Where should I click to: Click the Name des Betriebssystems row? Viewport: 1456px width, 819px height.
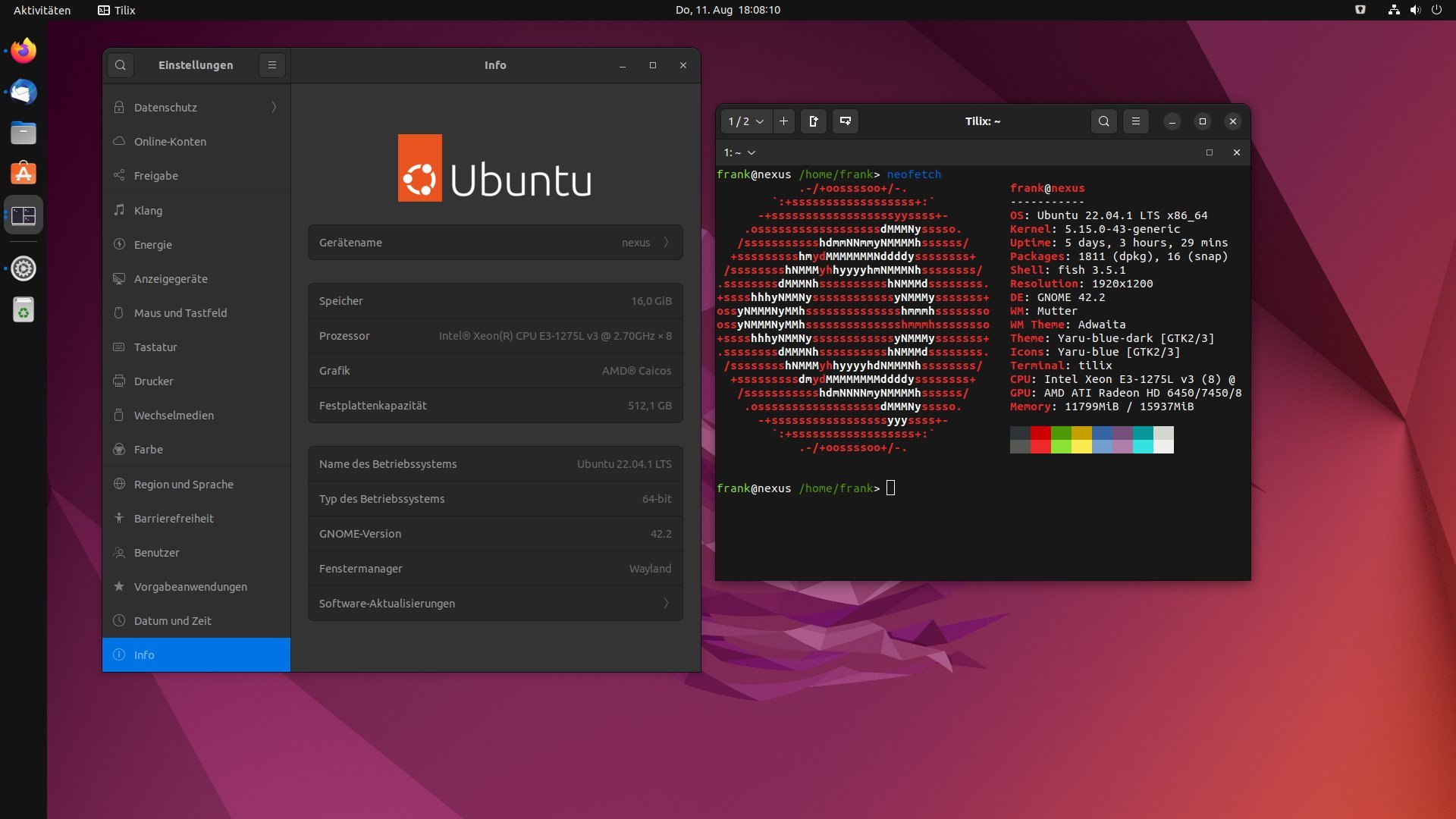495,464
